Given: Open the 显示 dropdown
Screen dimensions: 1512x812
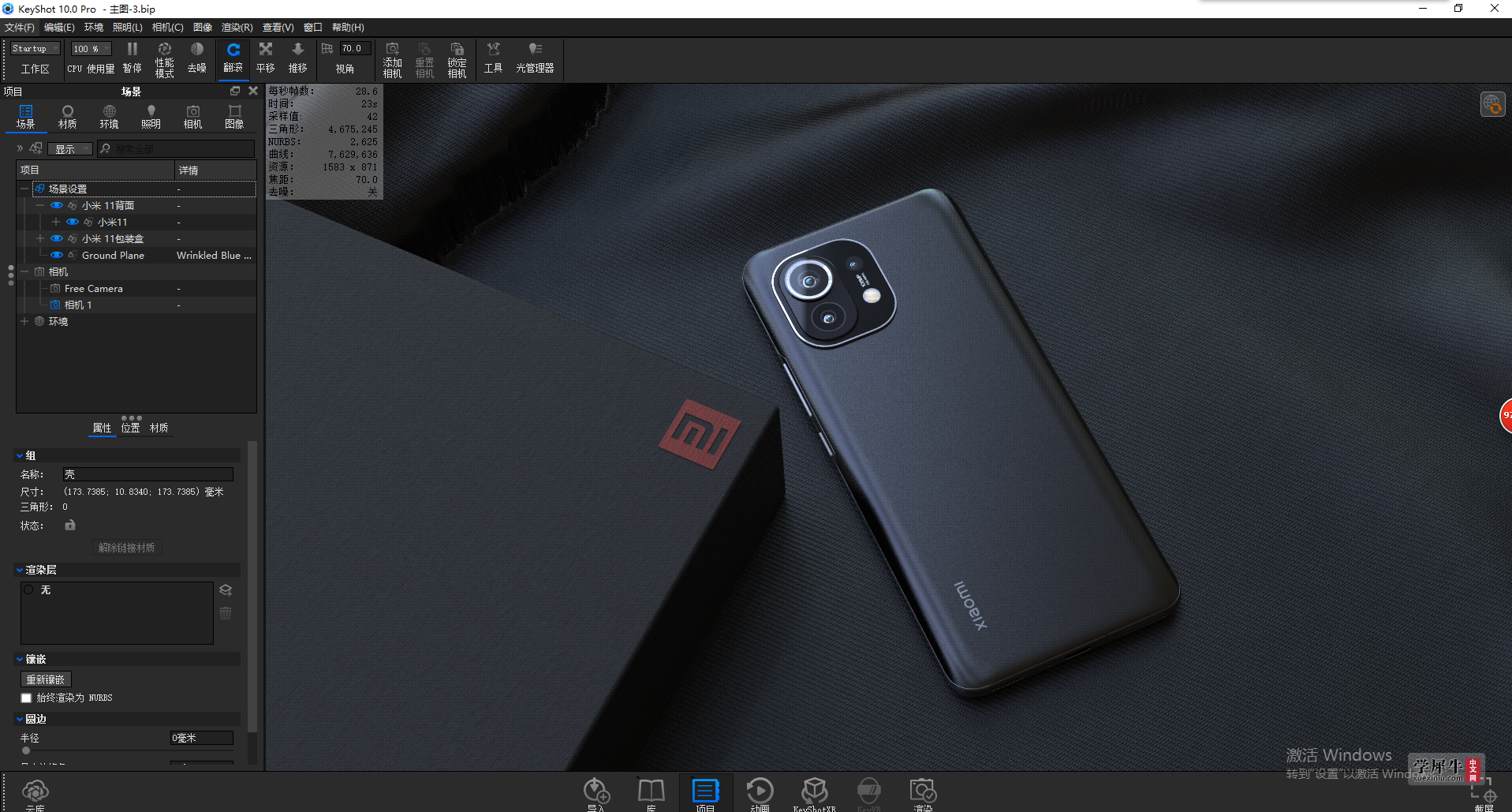Looking at the screenshot, I should (x=70, y=149).
